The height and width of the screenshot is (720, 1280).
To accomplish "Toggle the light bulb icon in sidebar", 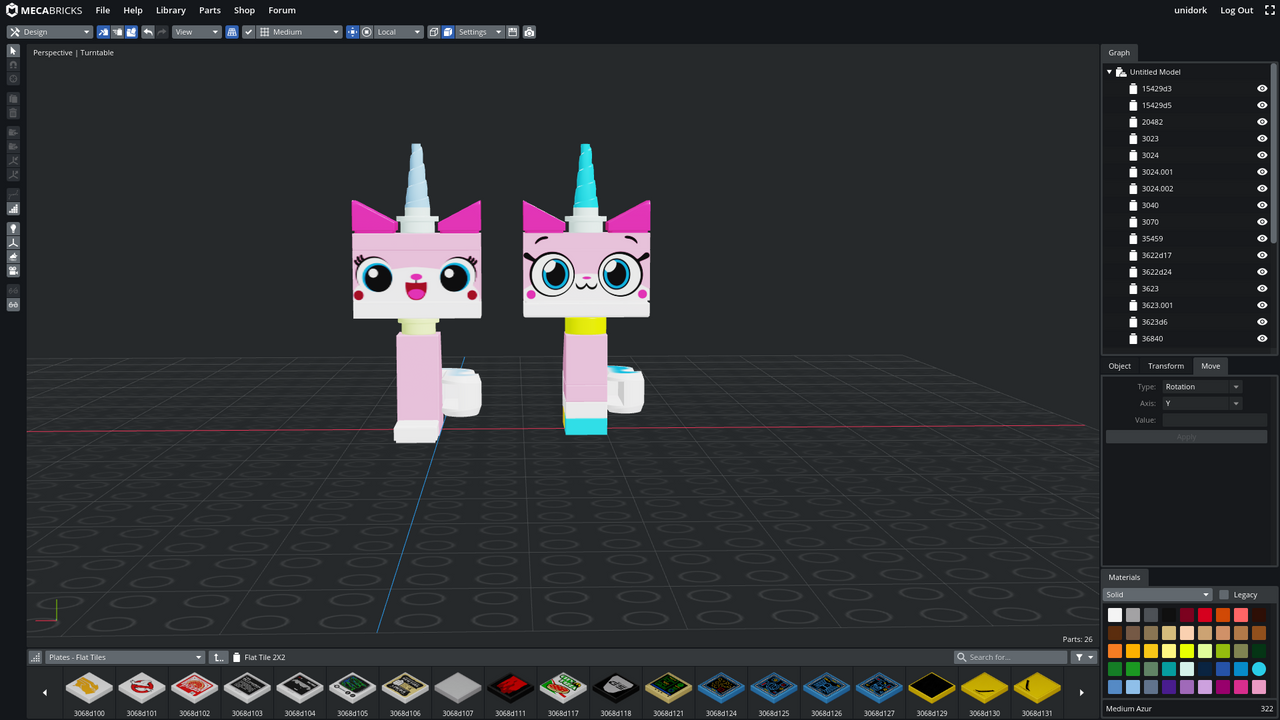I will (13, 229).
